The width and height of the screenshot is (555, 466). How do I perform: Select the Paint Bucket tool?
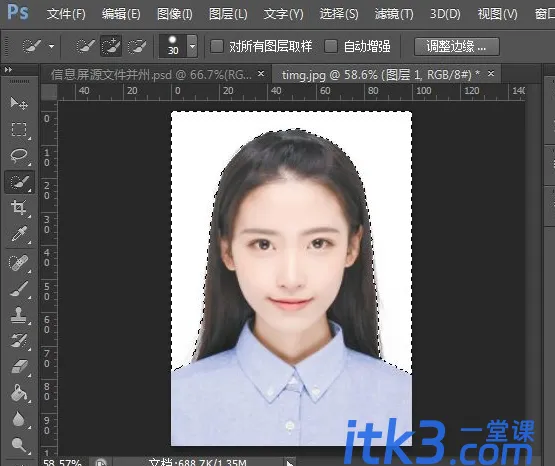[x=19, y=393]
